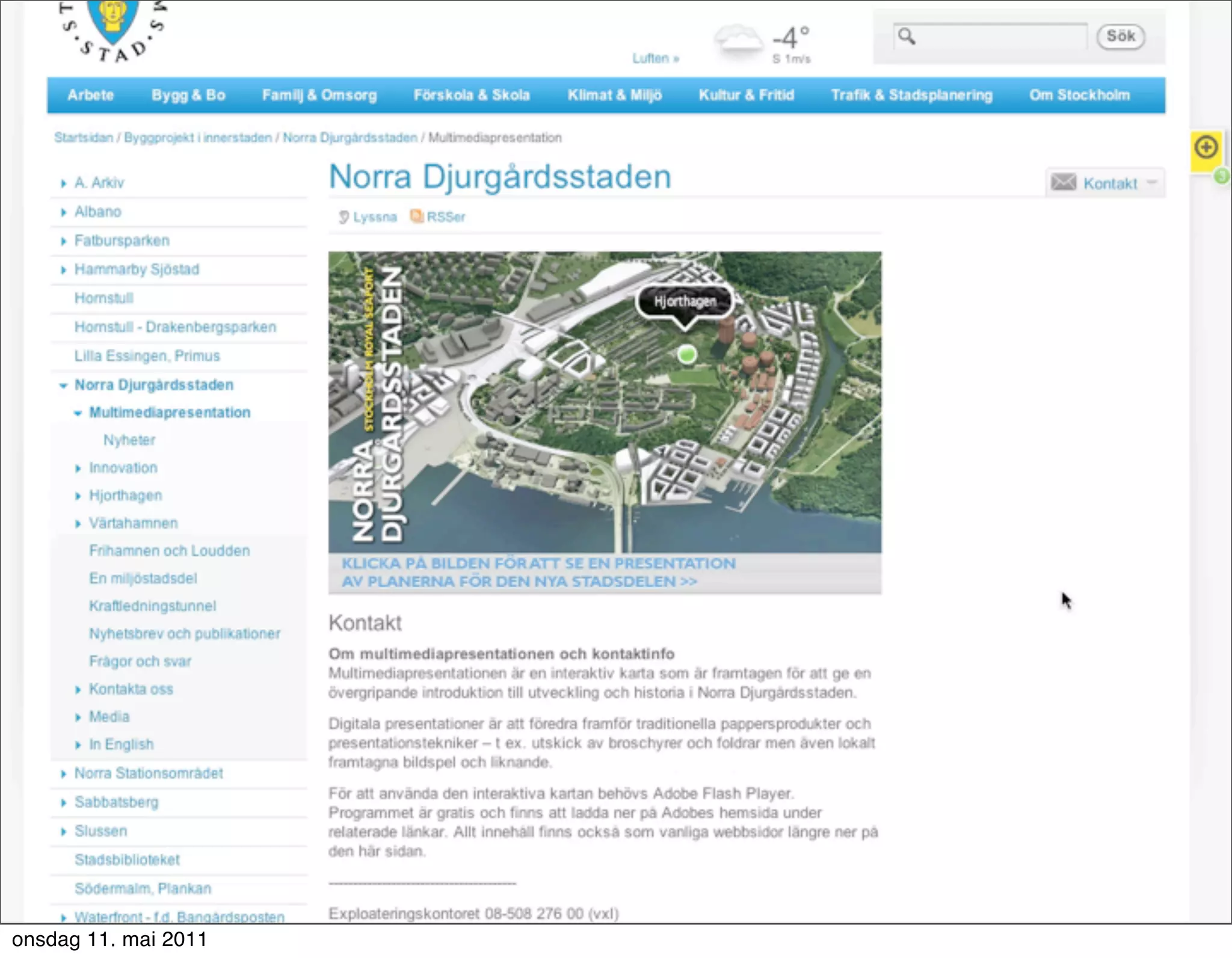The height and width of the screenshot is (958, 1232).
Task: Open Södermalm, Plankan
Action: 143,889
